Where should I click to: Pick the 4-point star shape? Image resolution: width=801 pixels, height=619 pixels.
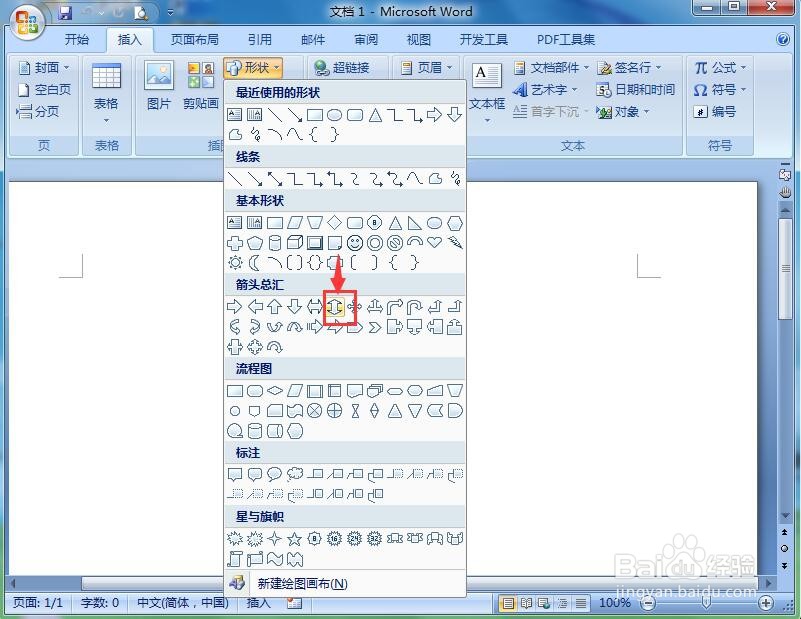(x=274, y=538)
